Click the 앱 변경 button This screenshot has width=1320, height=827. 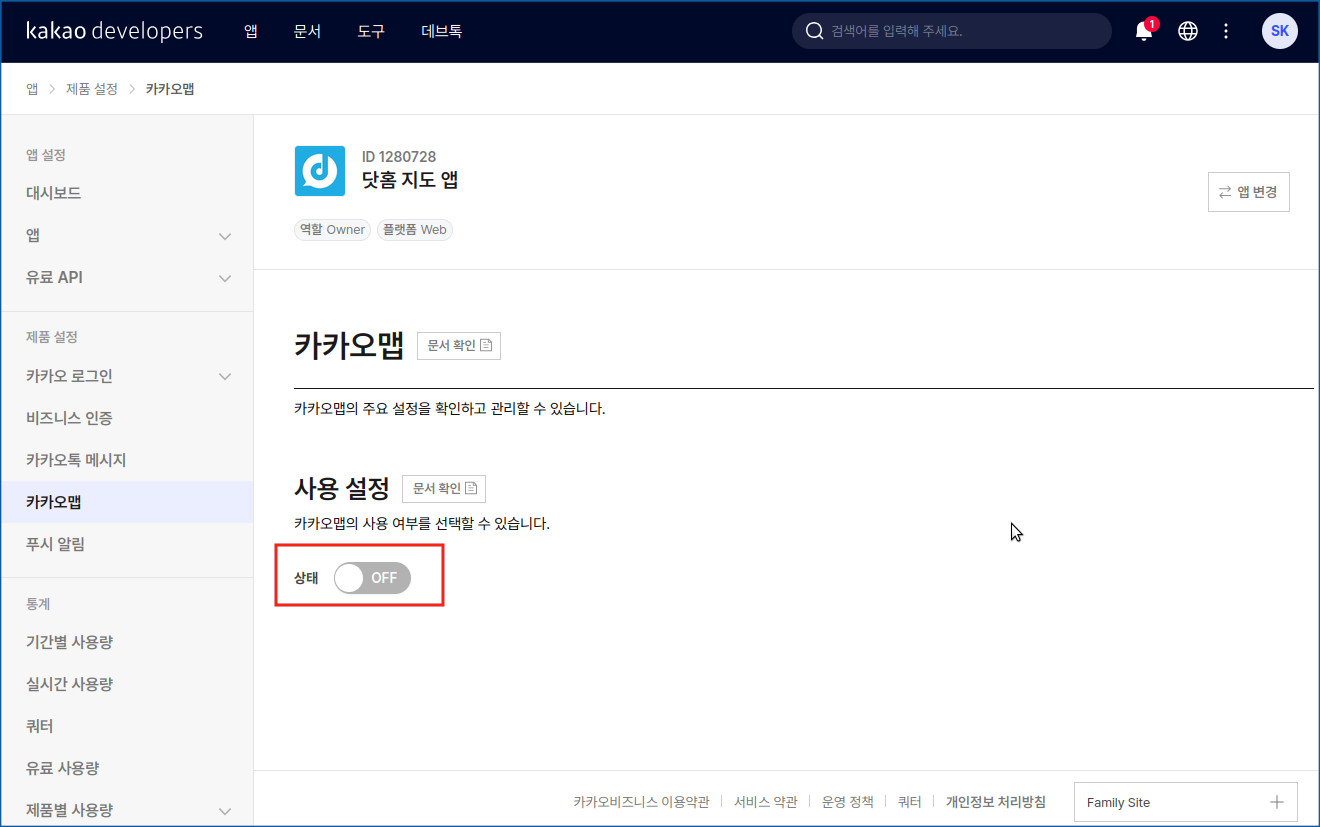click(1248, 192)
